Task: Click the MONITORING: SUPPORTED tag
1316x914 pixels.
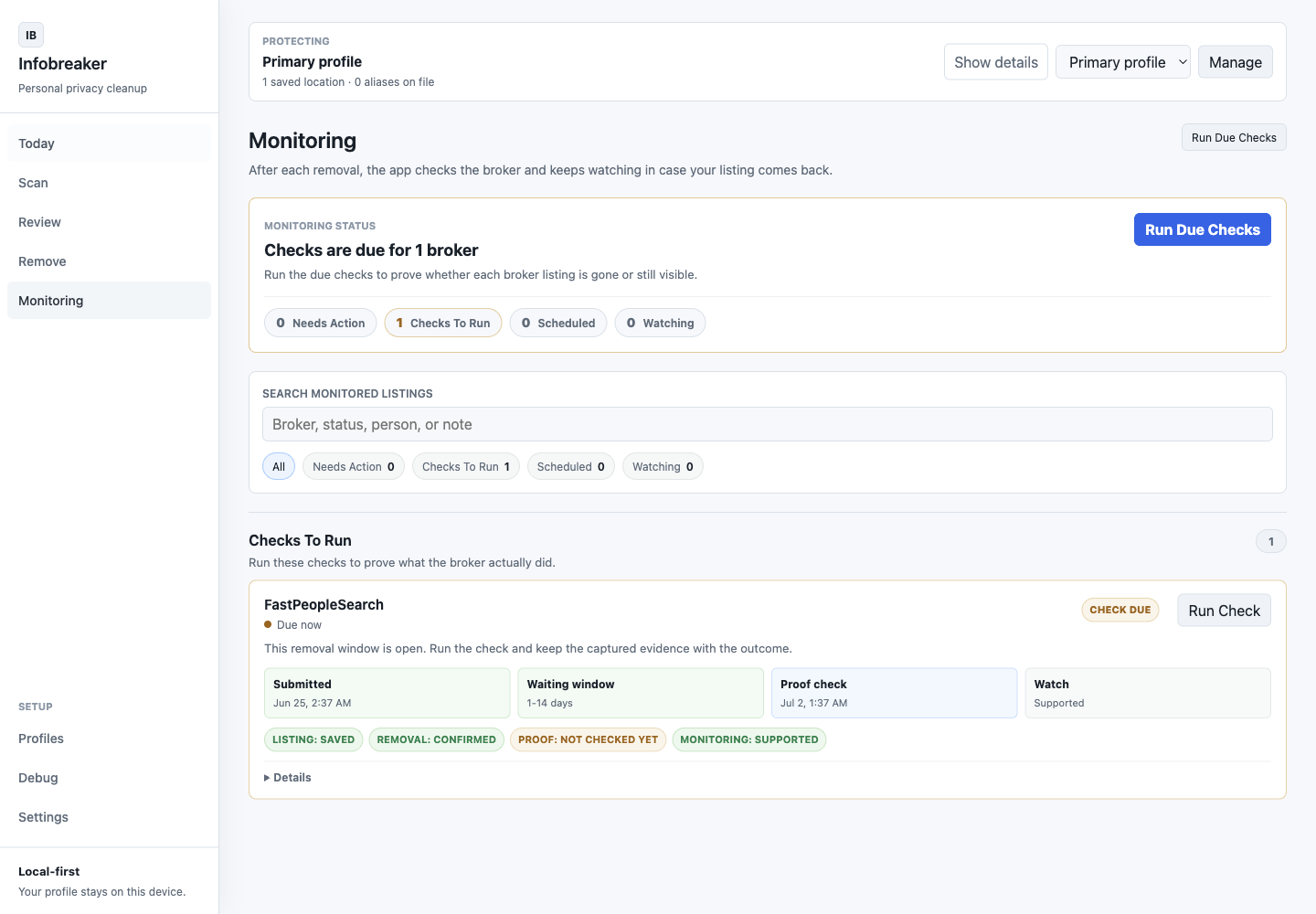Action: tap(749, 739)
